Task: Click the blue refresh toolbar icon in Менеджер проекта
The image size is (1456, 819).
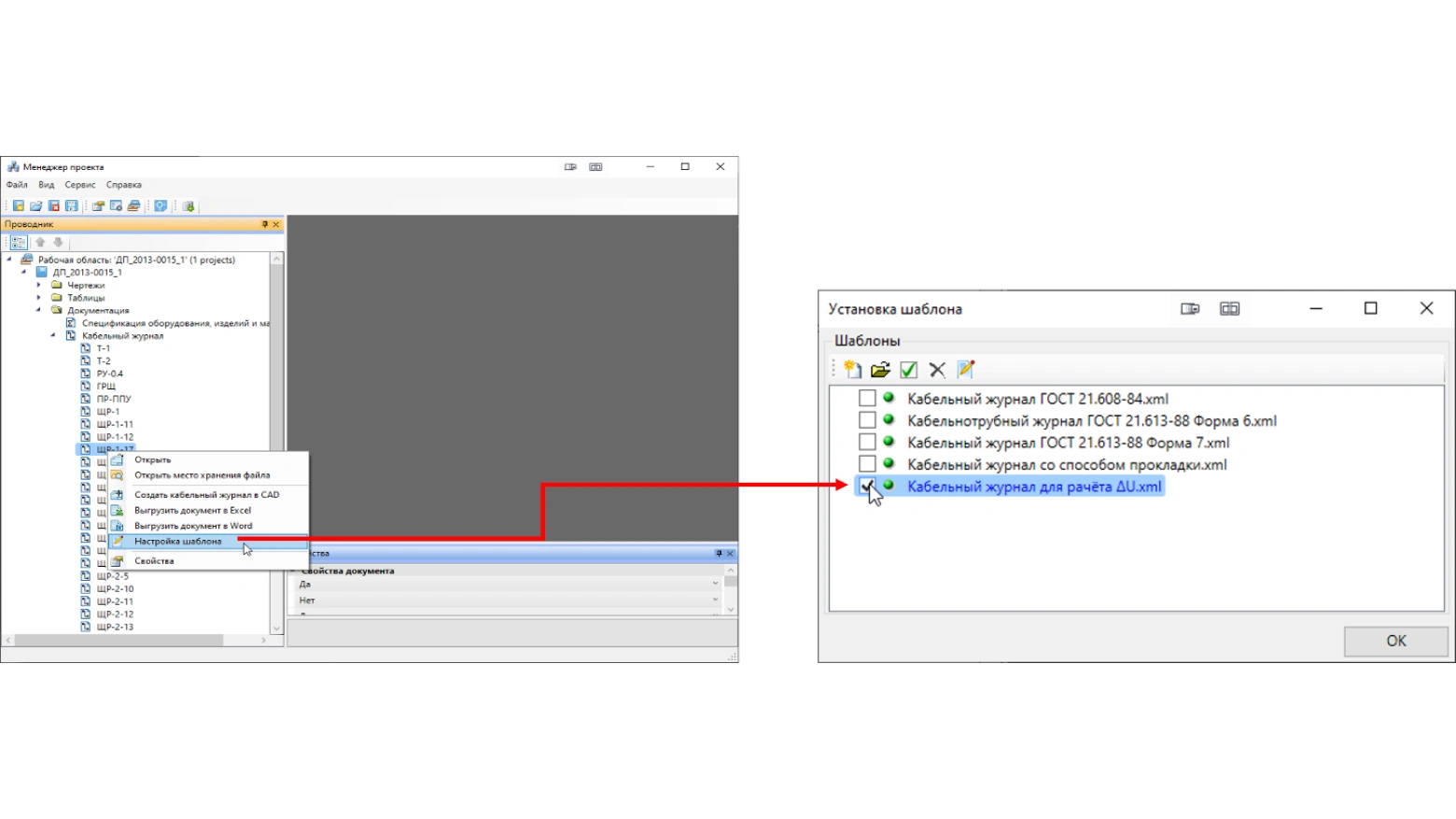Action: tap(161, 206)
